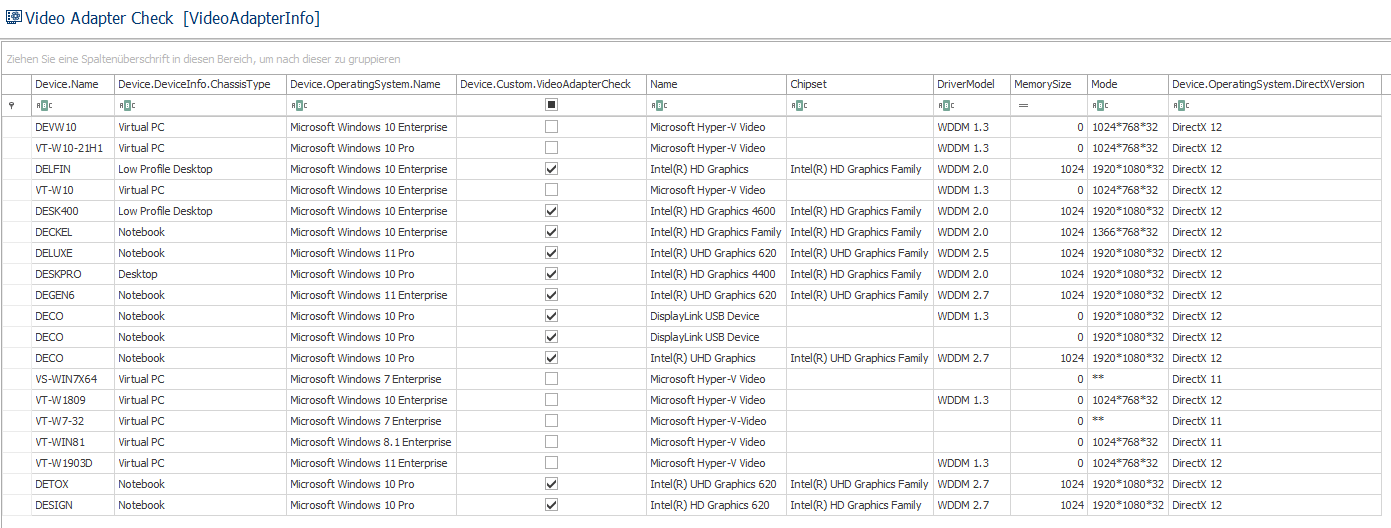Click the monitor icon beside Video Adapter Check title
This screenshot has width=1391, height=528.
[x=13, y=18]
